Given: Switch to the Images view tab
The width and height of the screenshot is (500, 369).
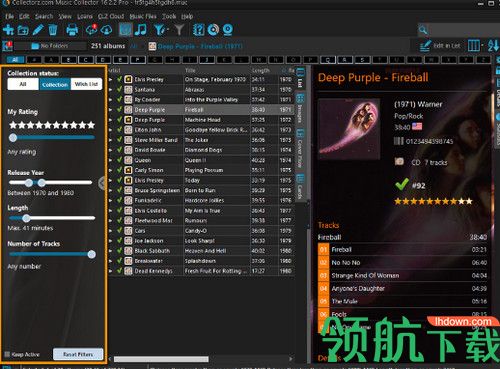Looking at the screenshot, I should point(300,109).
